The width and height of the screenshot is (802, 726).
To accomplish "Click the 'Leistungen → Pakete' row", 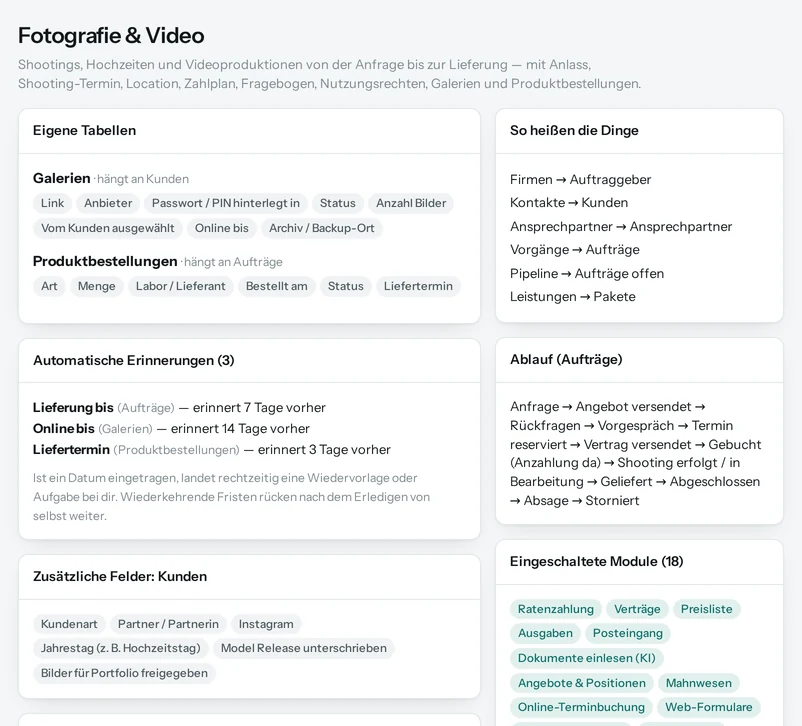I will 573,297.
